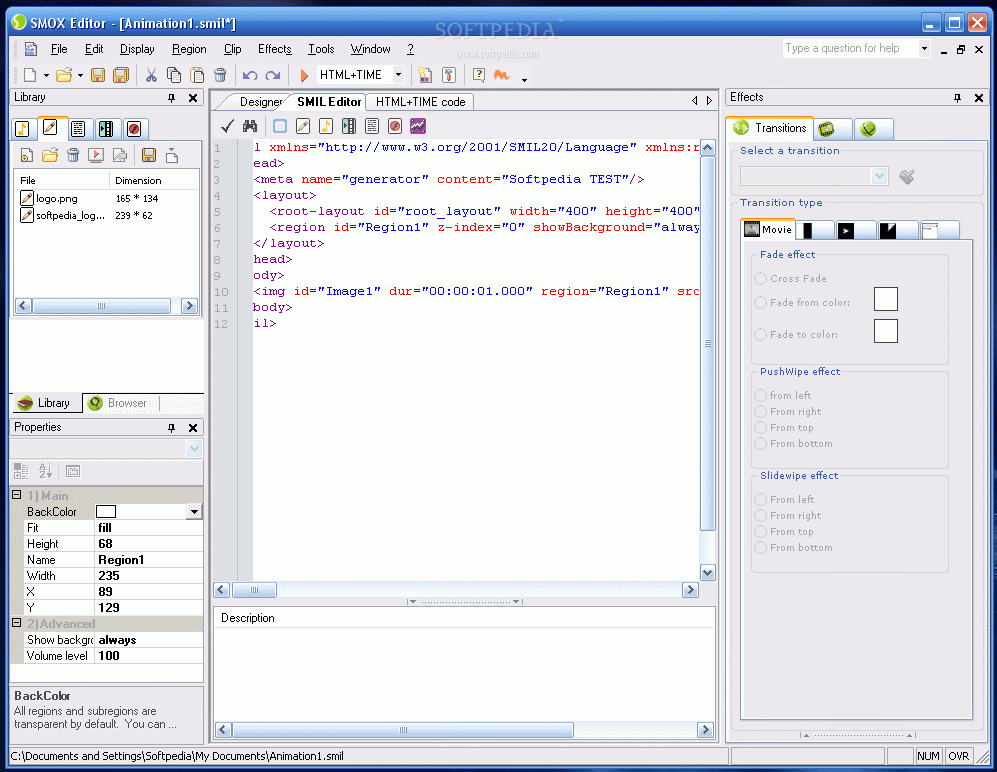Open the HTML+TIME format dropdown
Image resolution: width=997 pixels, height=772 pixels.
398,75
